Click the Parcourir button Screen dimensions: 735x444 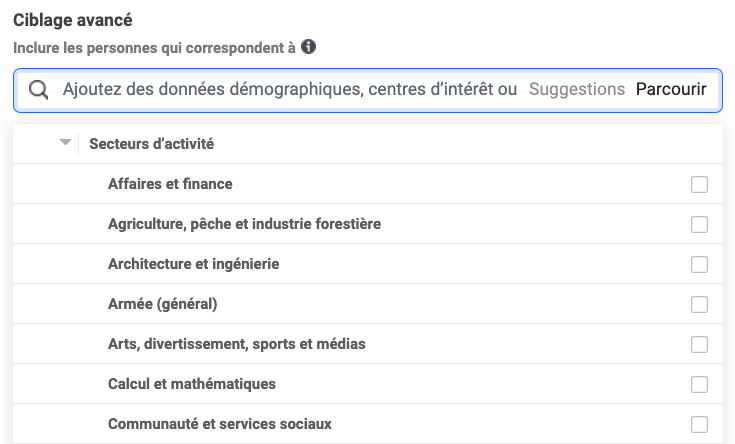point(671,90)
